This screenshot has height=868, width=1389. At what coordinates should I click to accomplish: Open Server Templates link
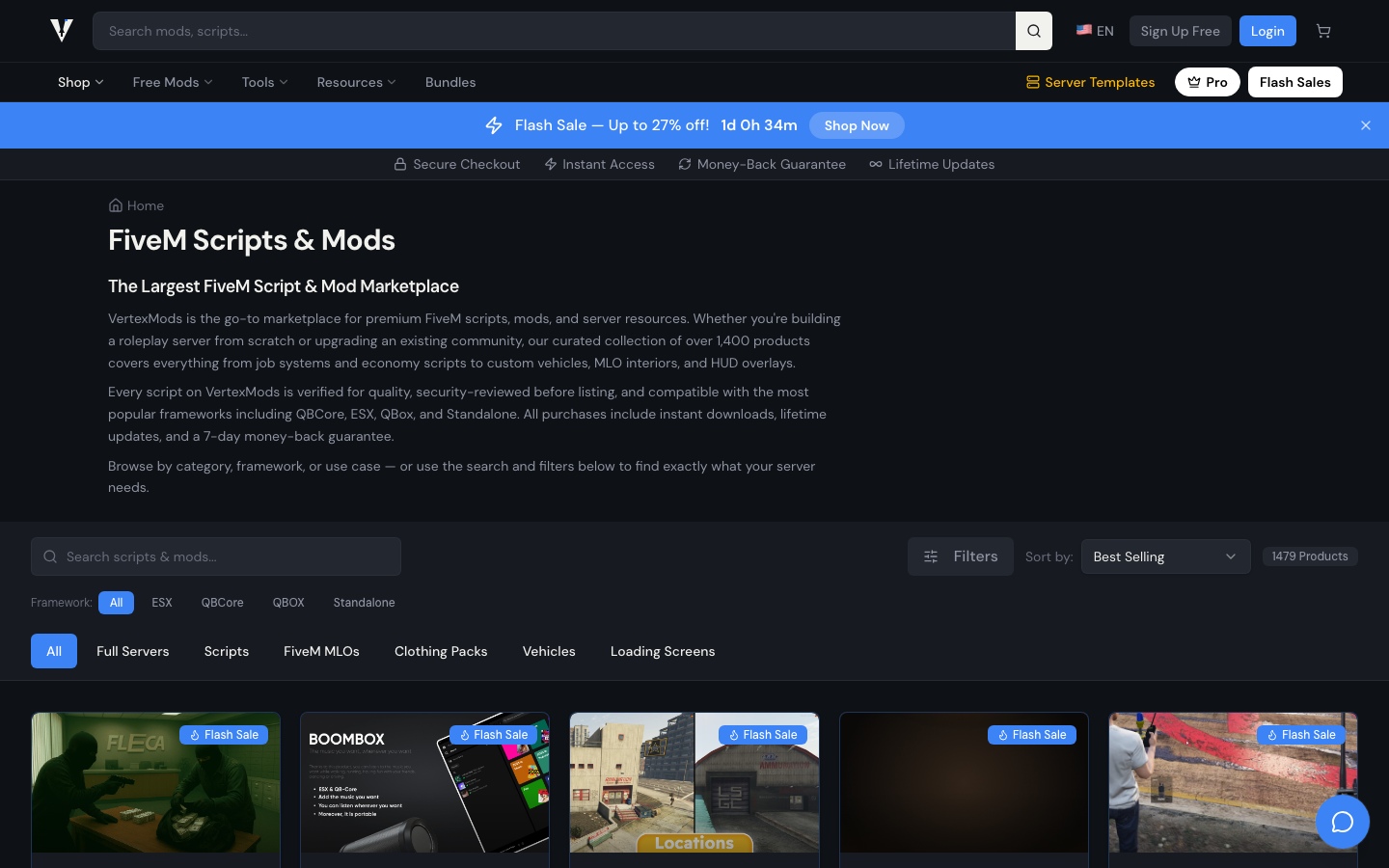pos(1090,82)
